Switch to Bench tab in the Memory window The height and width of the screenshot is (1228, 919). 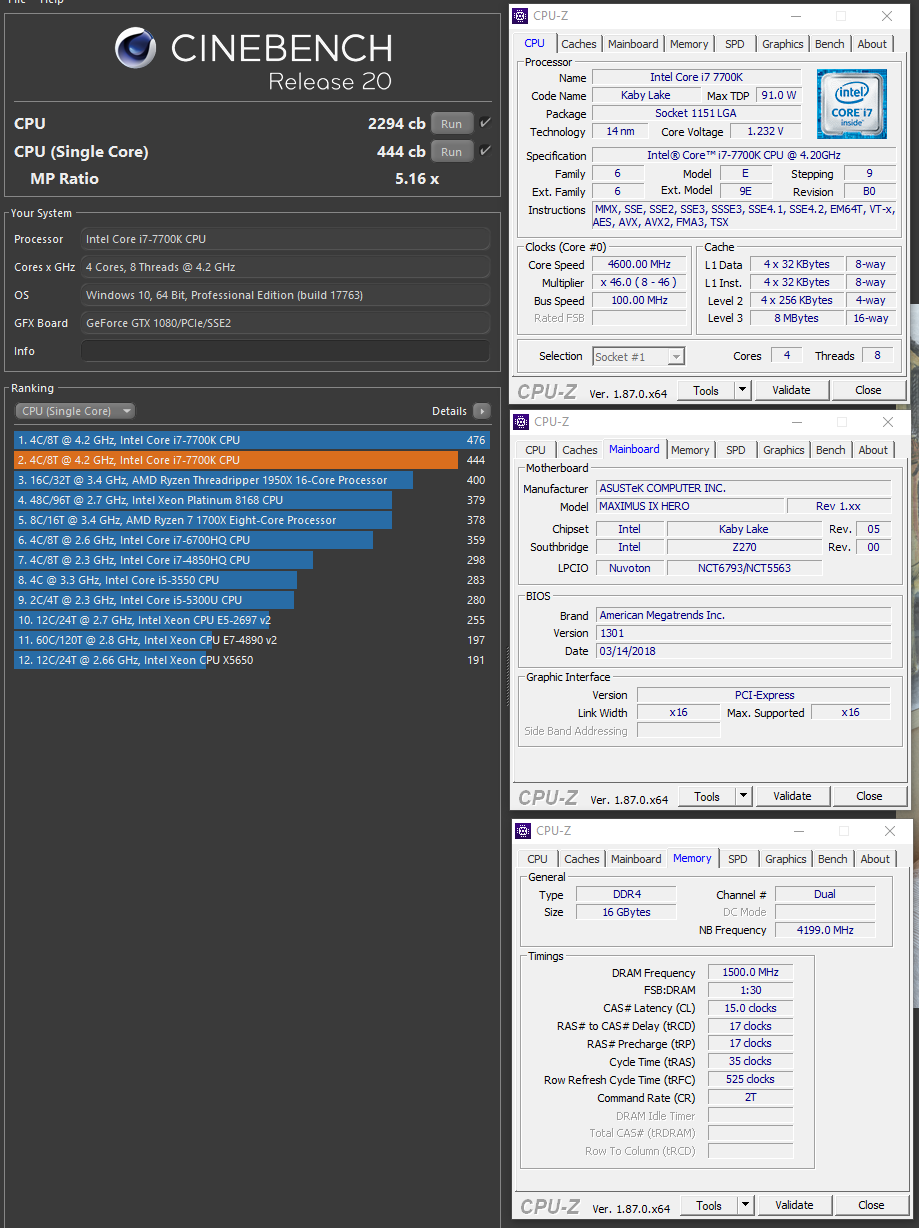click(x=833, y=859)
